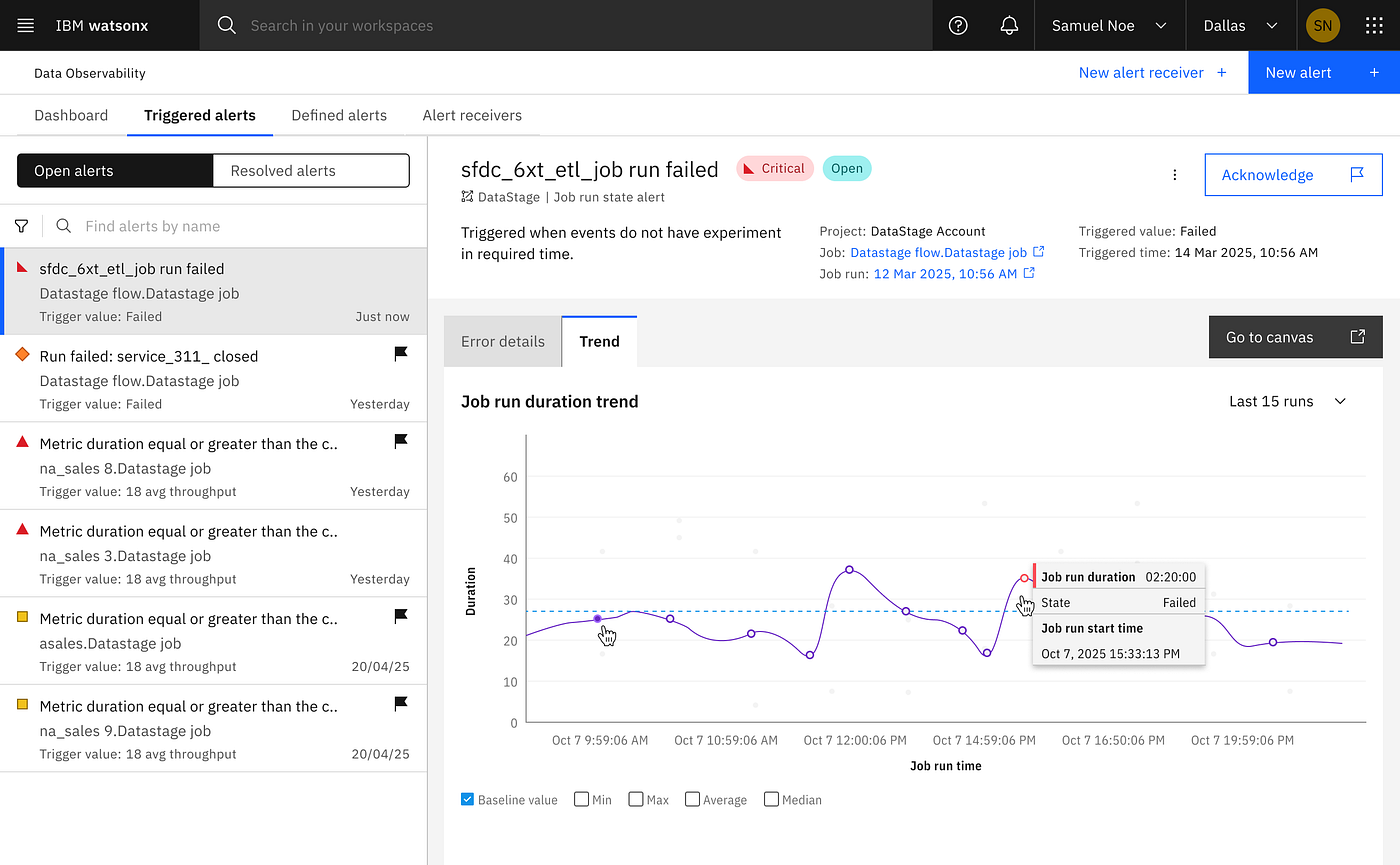The image size is (1400, 865).
Task: Open the hamburger navigation menu
Action: 26,25
